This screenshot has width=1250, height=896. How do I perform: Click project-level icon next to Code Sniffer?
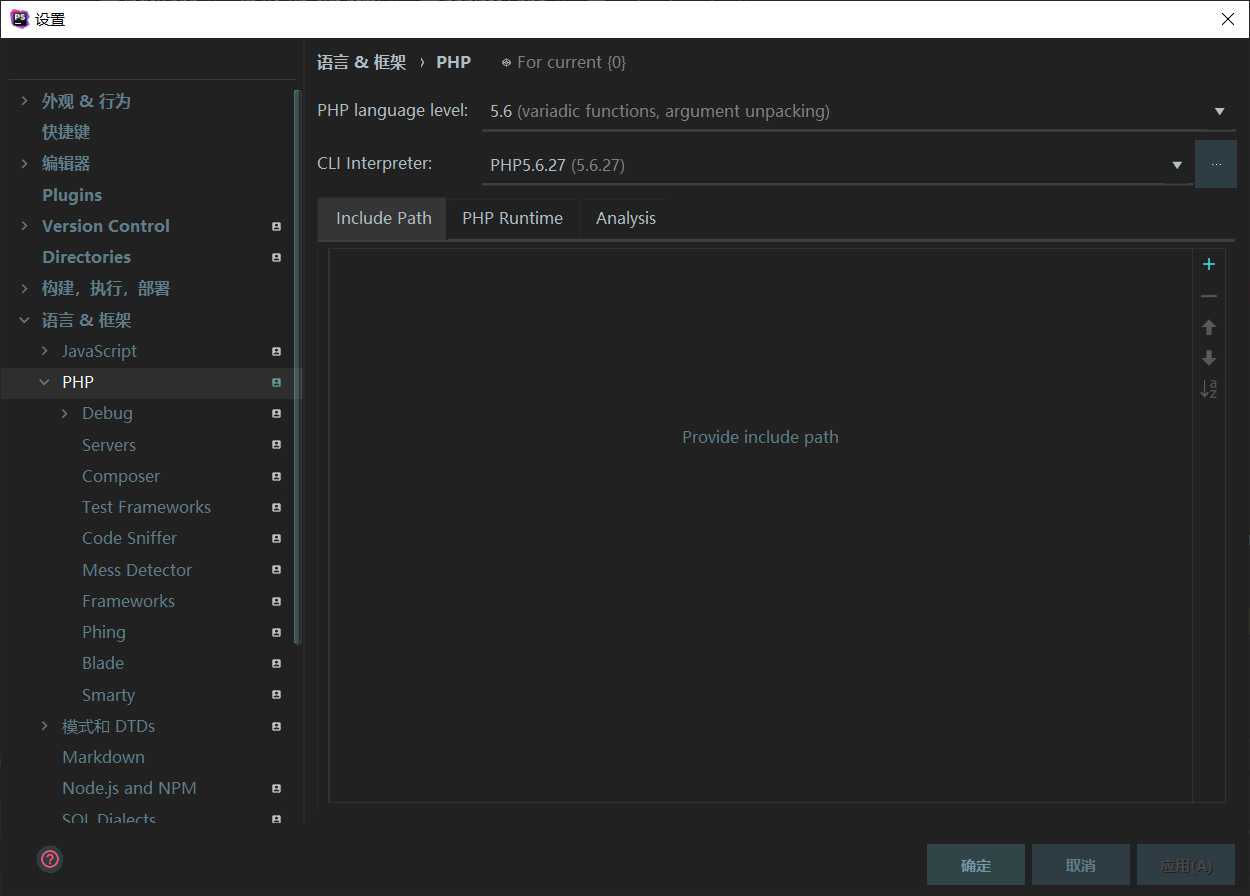pos(277,539)
